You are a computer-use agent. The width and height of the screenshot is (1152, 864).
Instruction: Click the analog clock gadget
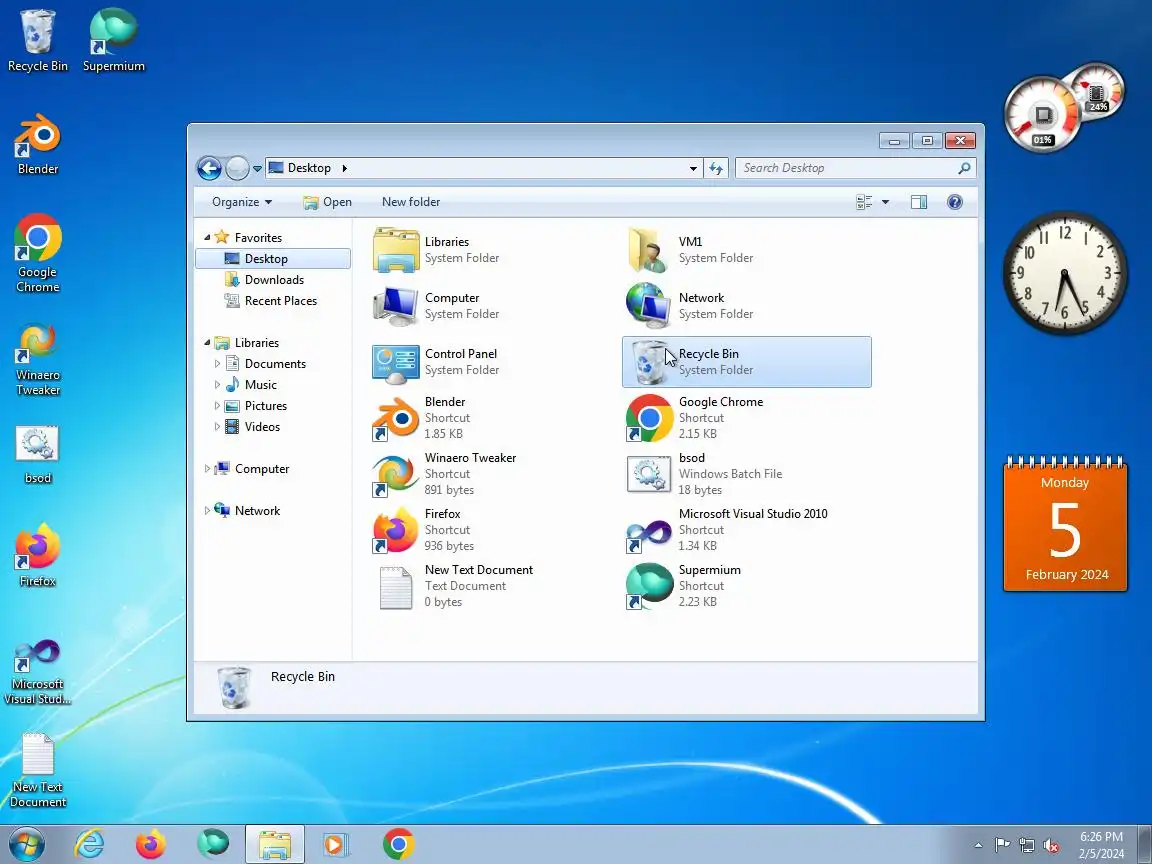[x=1065, y=273]
